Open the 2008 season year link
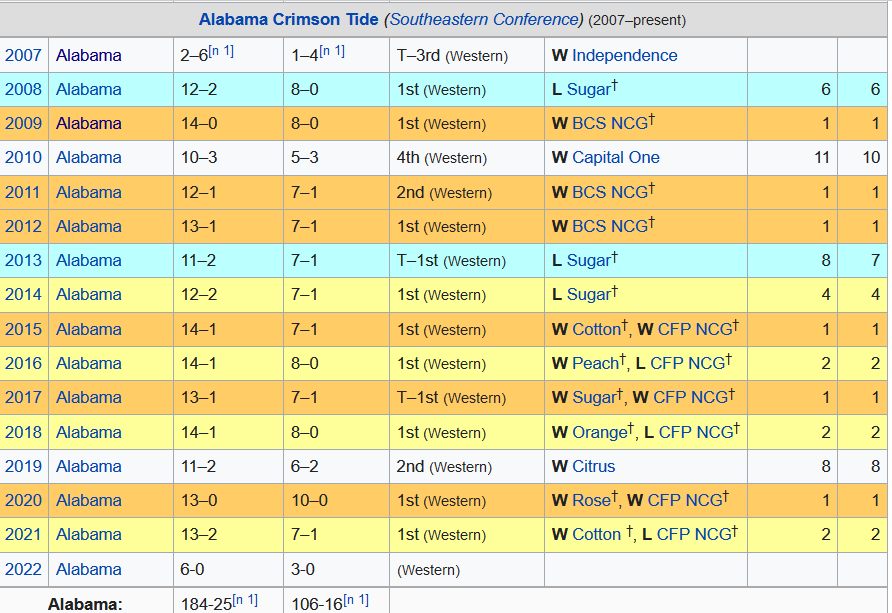Screen dimensions: 892x613 click(23, 89)
